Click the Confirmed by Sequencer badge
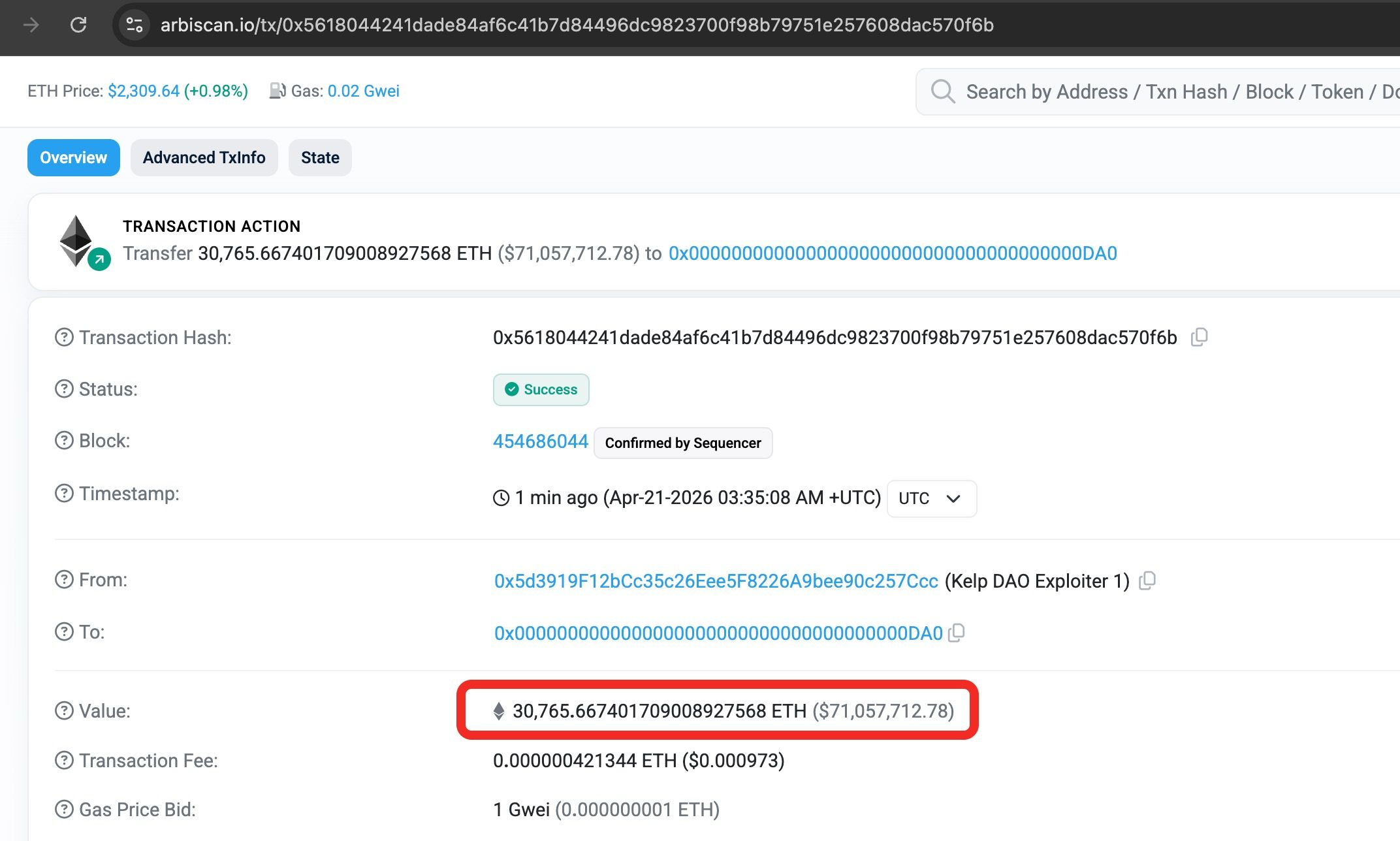The image size is (1400, 841). coord(683,443)
